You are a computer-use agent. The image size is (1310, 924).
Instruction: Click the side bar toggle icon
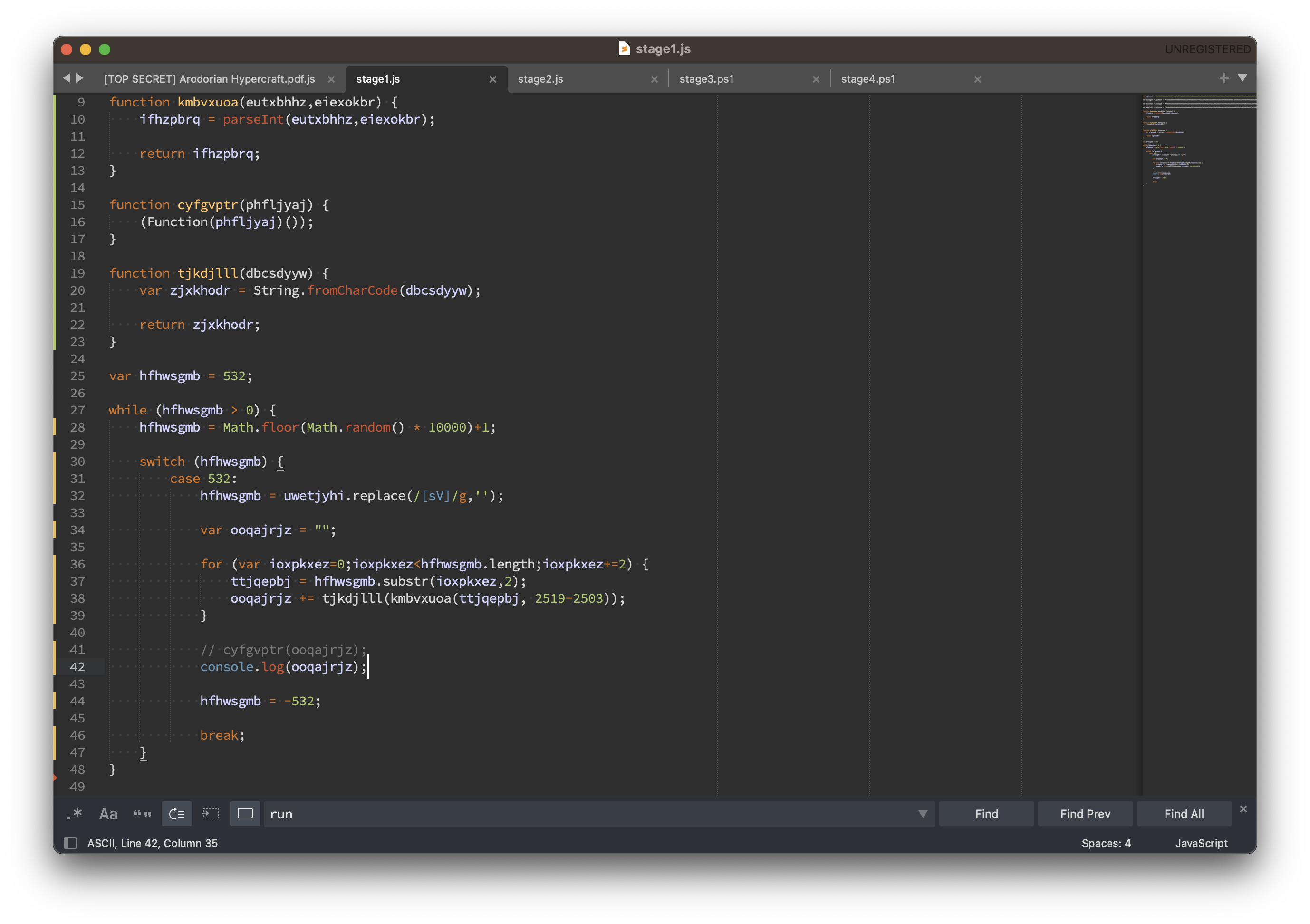[x=70, y=843]
